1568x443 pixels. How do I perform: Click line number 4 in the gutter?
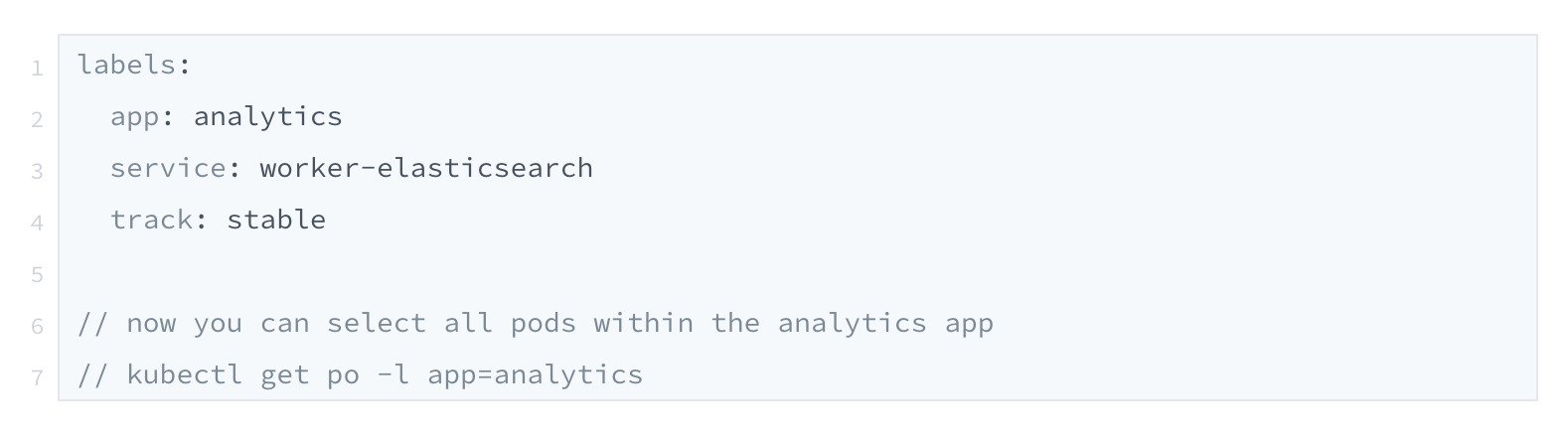(x=37, y=222)
